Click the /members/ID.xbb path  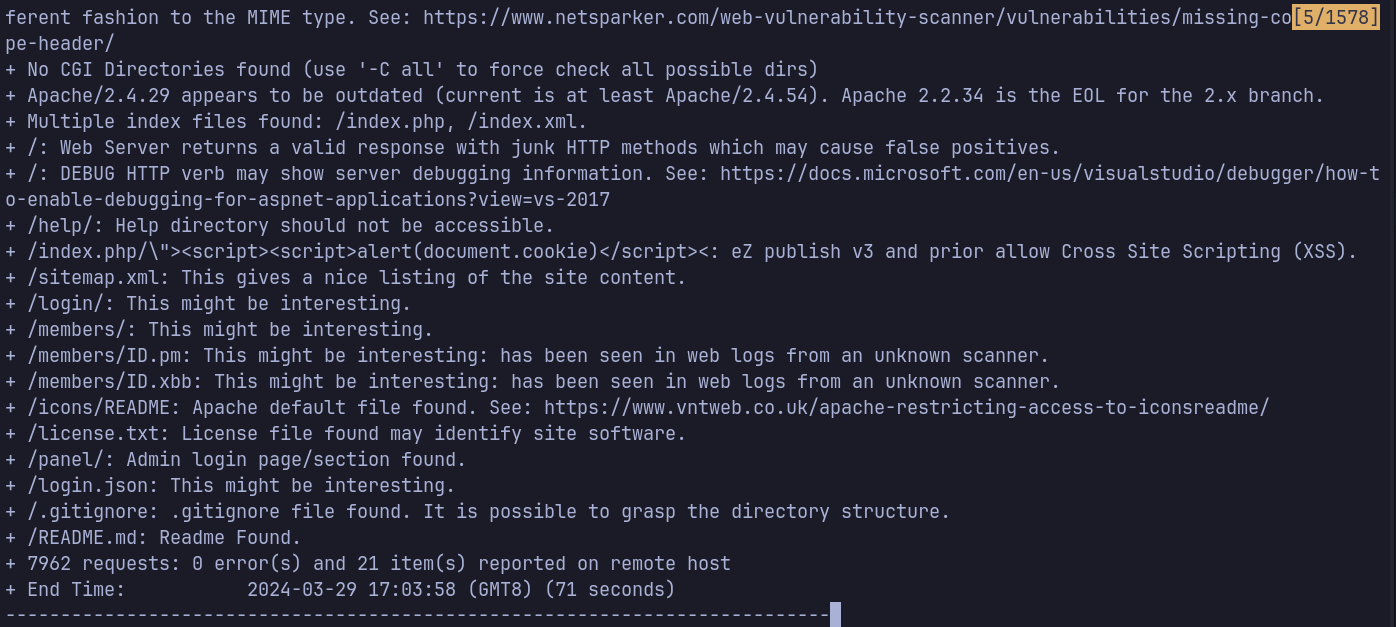coord(115,382)
